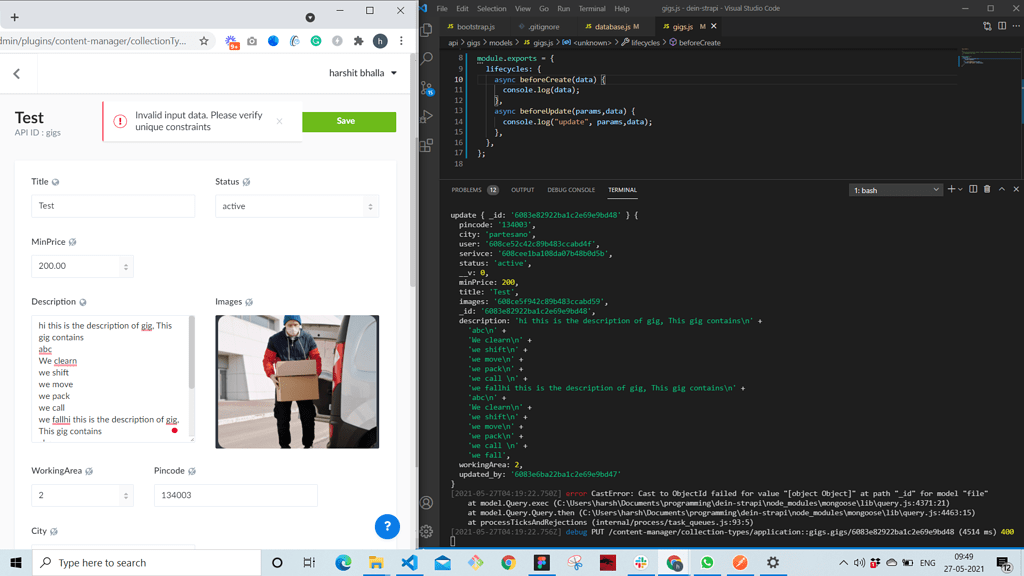Viewport: 1024px width, 576px height.
Task: Open Accounts icon in VS Code activity bar
Action: (x=426, y=503)
